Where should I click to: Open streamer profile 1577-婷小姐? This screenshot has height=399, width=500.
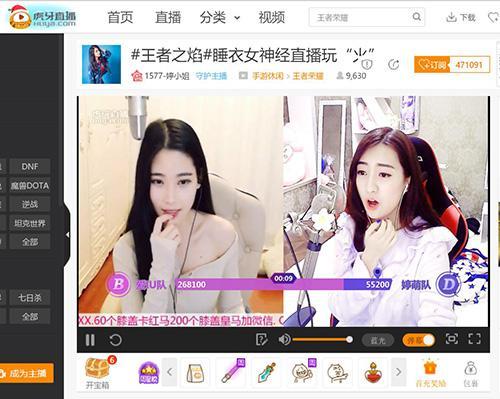167,76
